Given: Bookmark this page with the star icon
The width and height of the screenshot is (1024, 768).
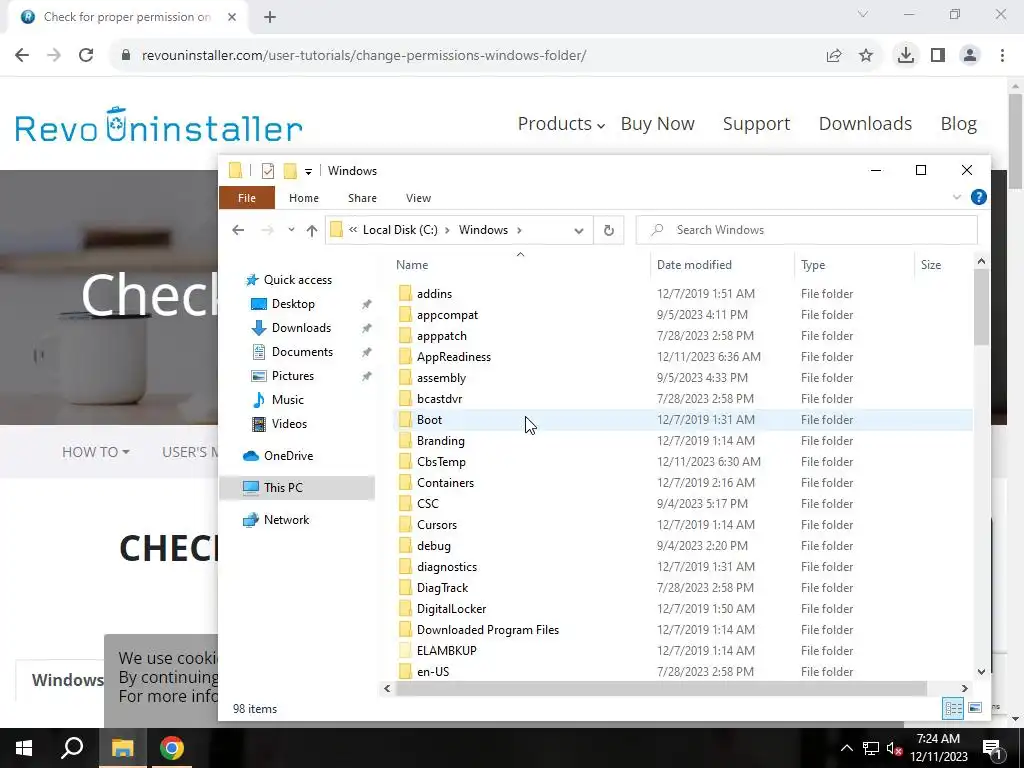Looking at the screenshot, I should coord(866,56).
